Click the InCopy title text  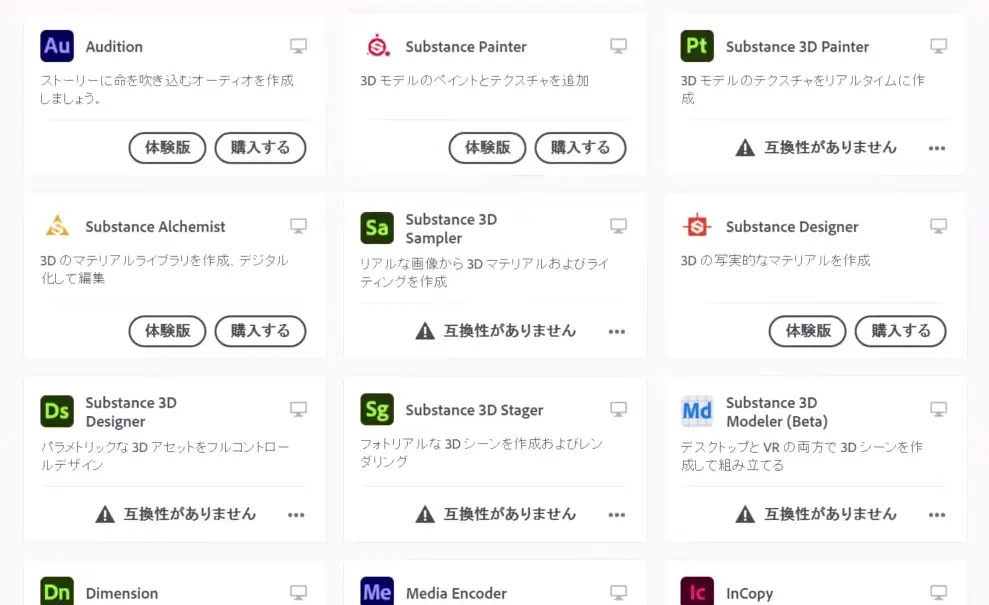pos(749,594)
